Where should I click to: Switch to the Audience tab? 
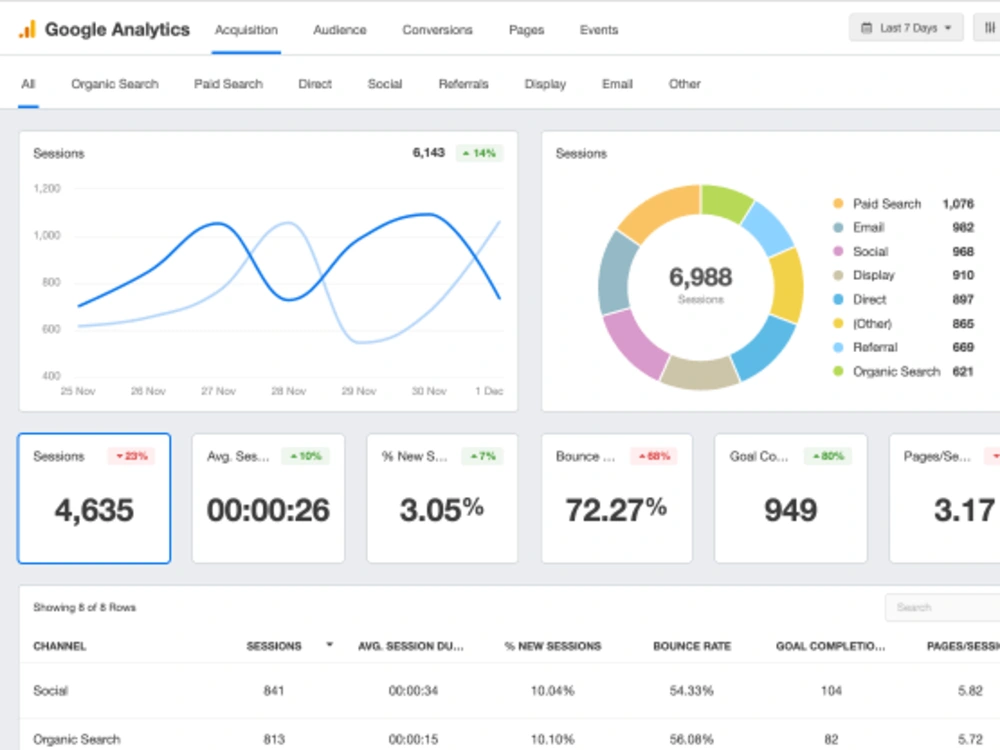pos(340,30)
